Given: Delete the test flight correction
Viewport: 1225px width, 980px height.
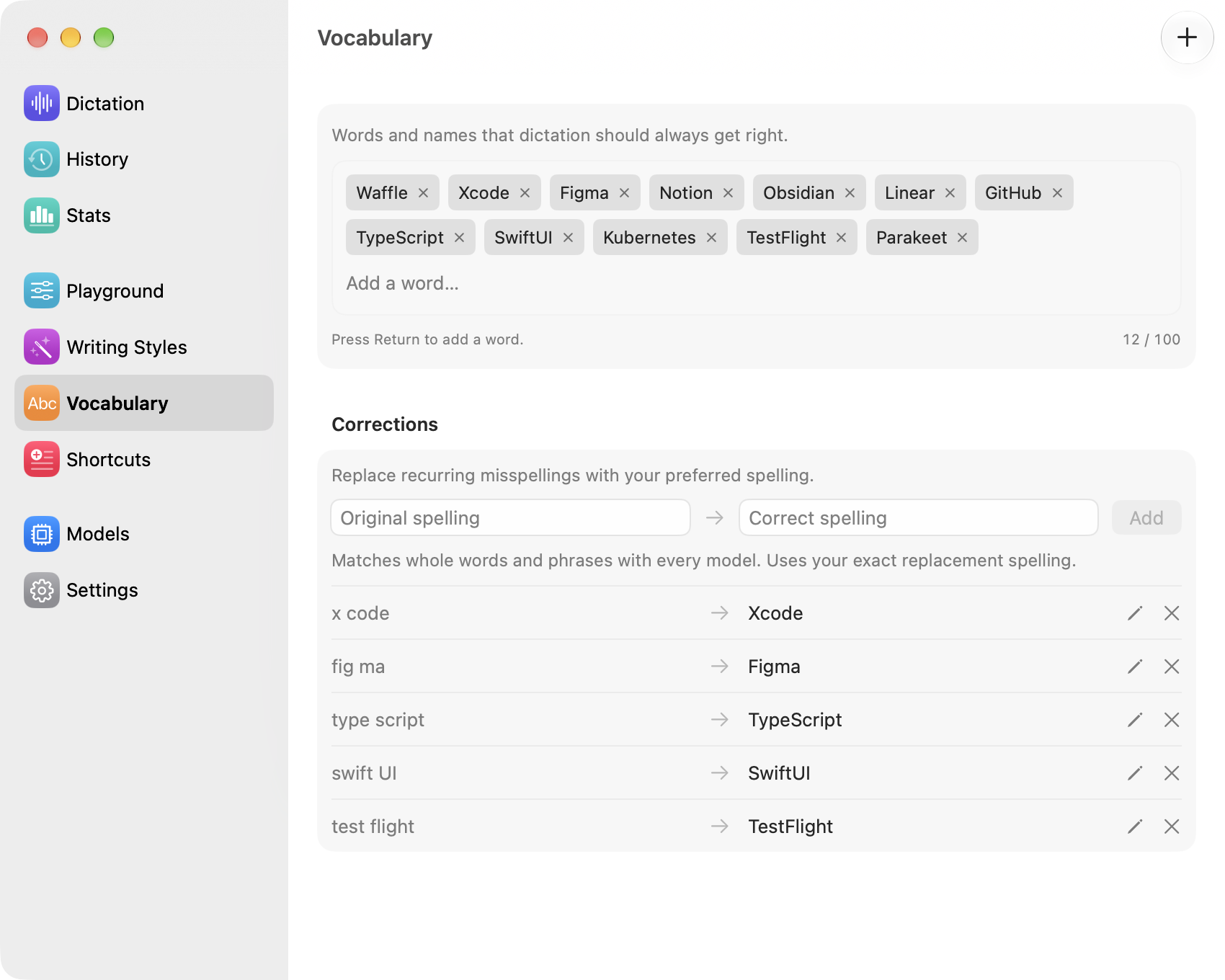Looking at the screenshot, I should tap(1172, 827).
